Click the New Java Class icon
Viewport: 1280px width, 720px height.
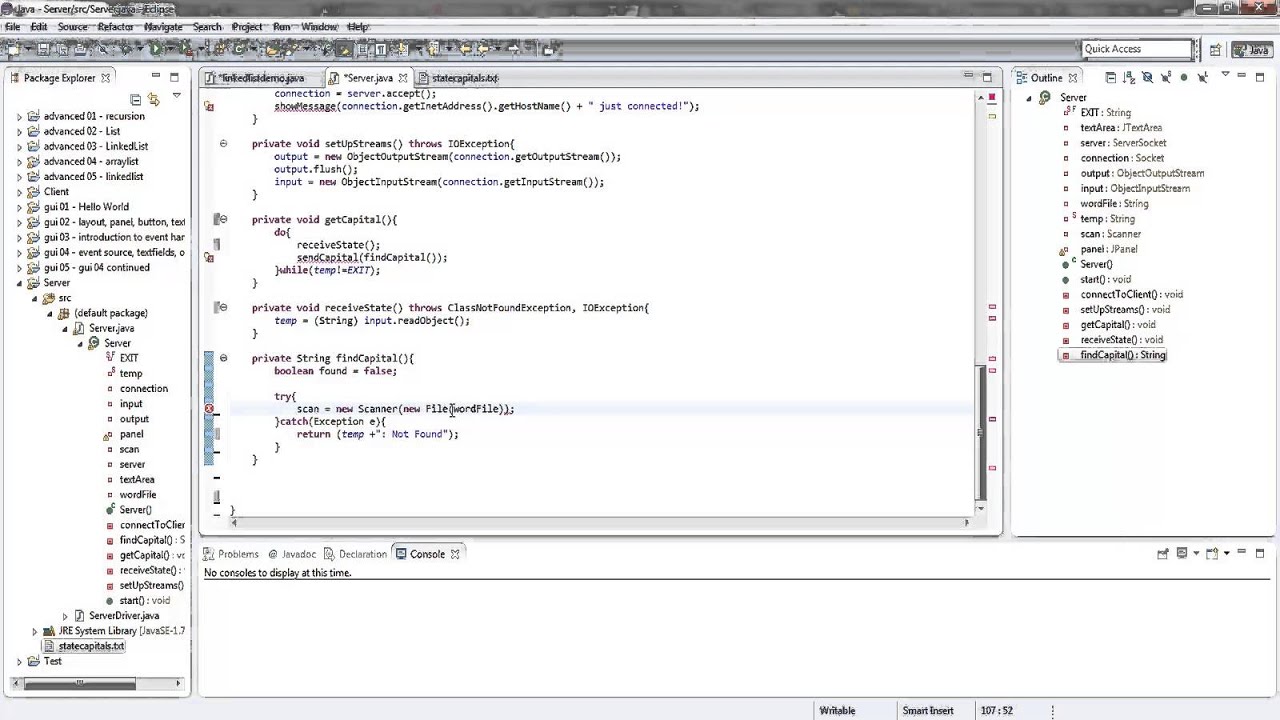click(x=238, y=48)
